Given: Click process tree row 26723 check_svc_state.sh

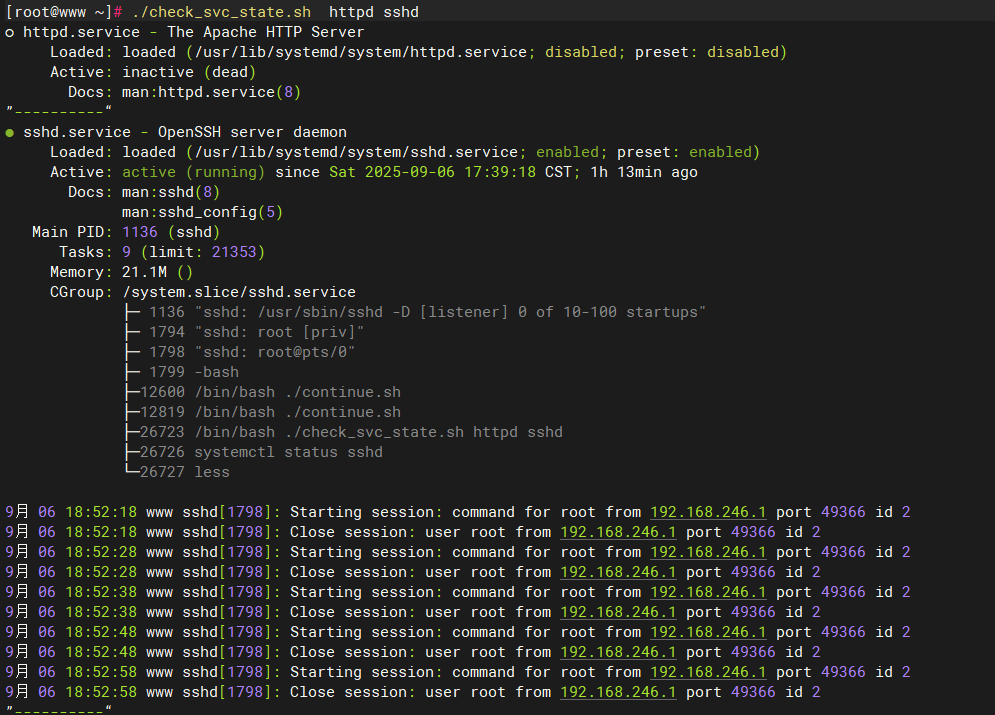Looking at the screenshot, I should coord(344,432).
